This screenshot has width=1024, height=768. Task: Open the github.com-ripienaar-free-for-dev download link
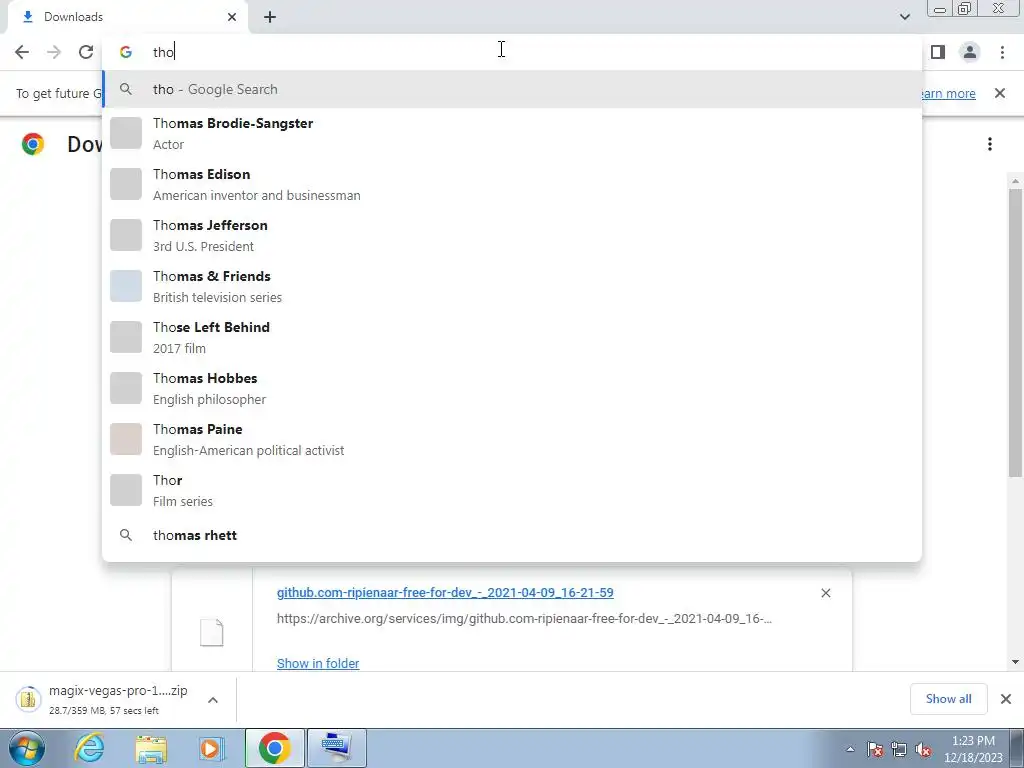pos(445,592)
